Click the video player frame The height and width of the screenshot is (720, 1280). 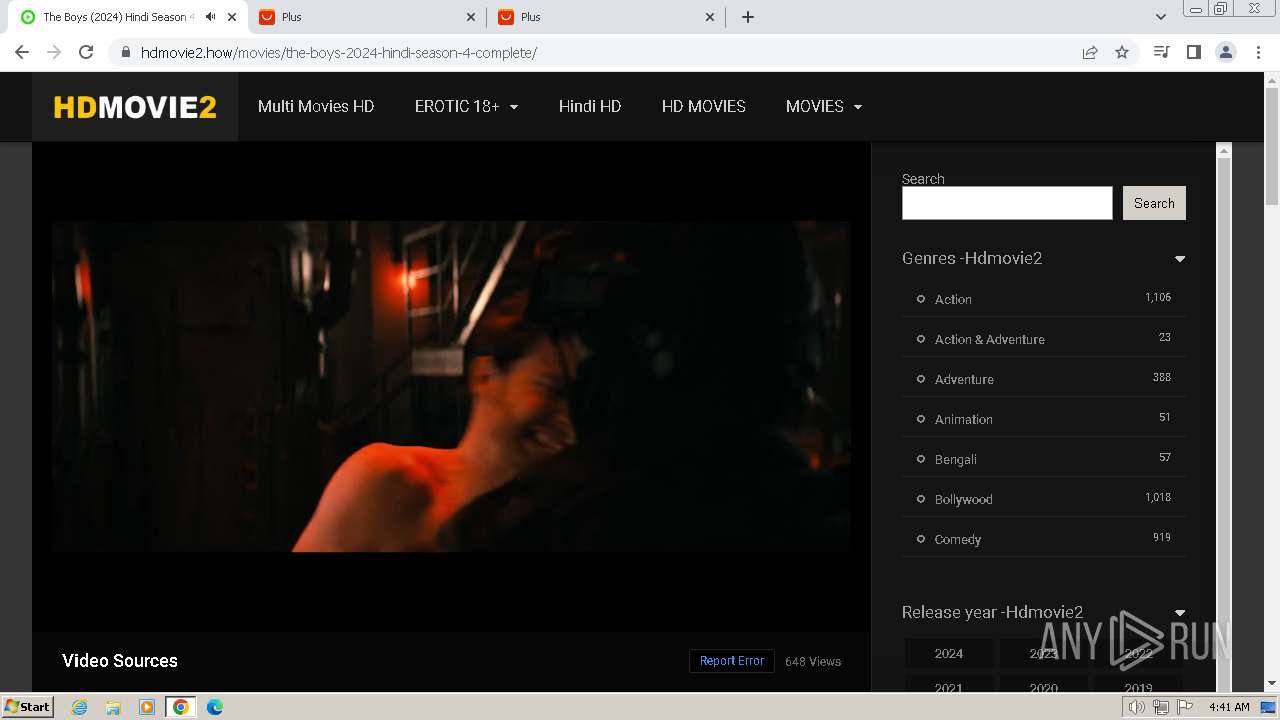click(x=451, y=386)
